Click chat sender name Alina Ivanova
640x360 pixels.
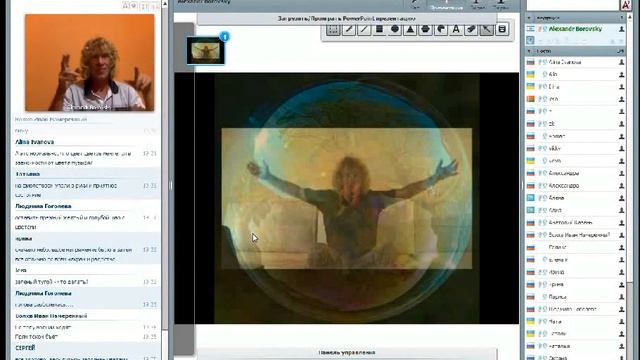[35, 142]
